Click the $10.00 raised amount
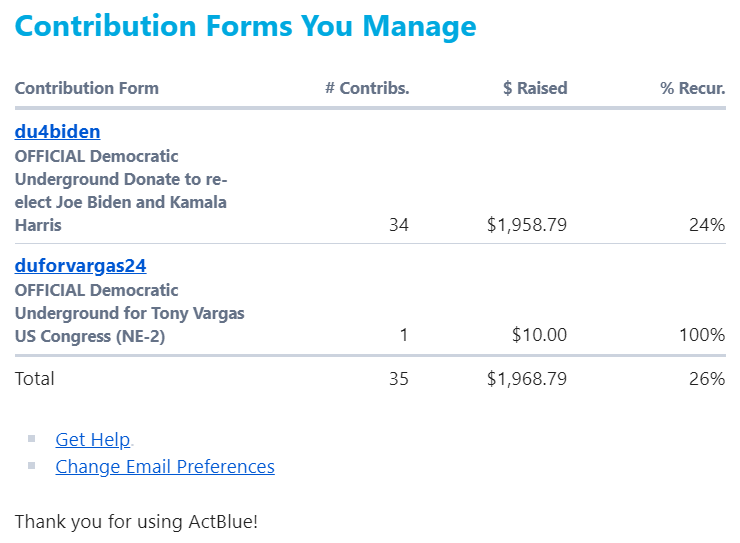 [540, 335]
